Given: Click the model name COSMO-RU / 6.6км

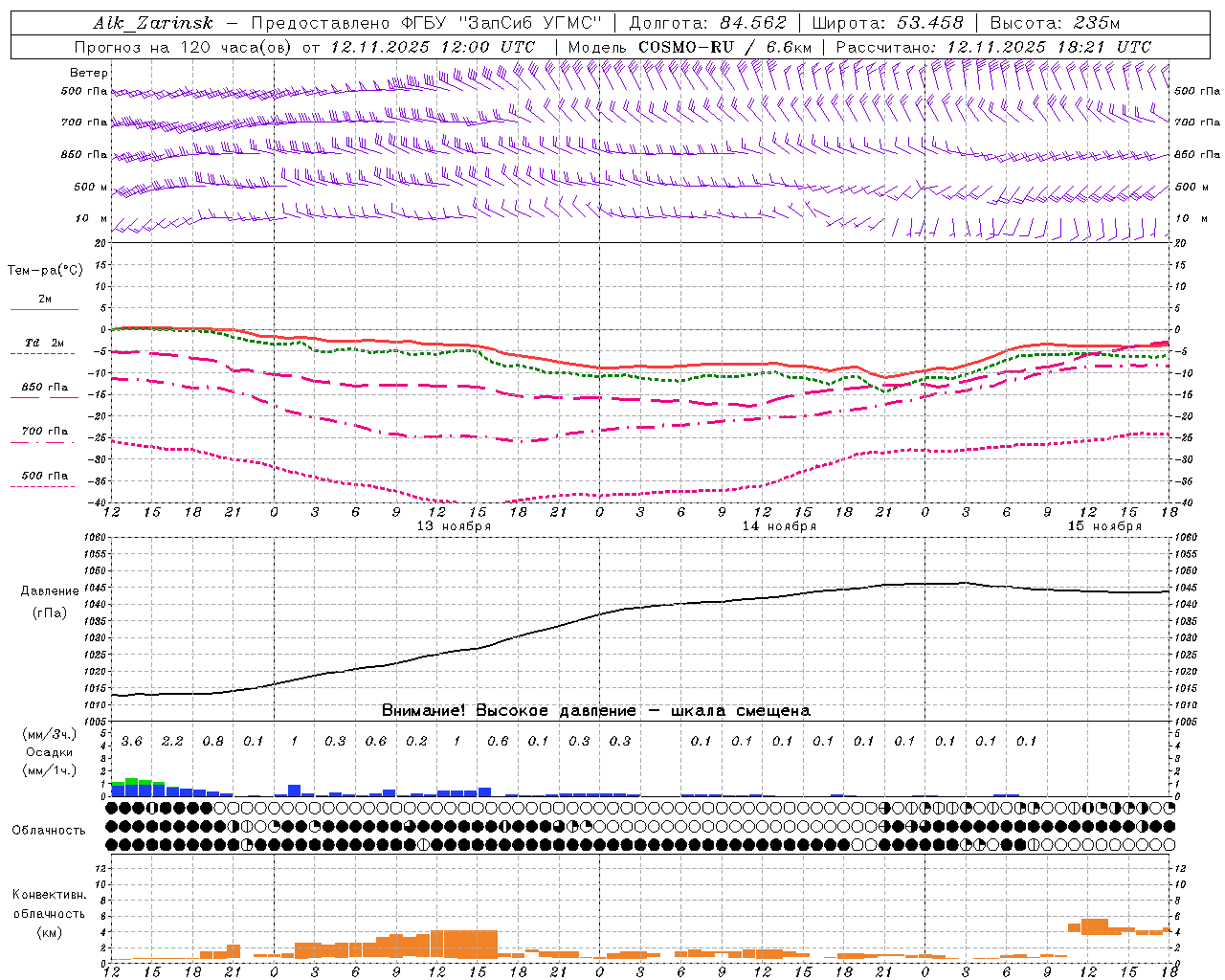Looking at the screenshot, I should [724, 47].
